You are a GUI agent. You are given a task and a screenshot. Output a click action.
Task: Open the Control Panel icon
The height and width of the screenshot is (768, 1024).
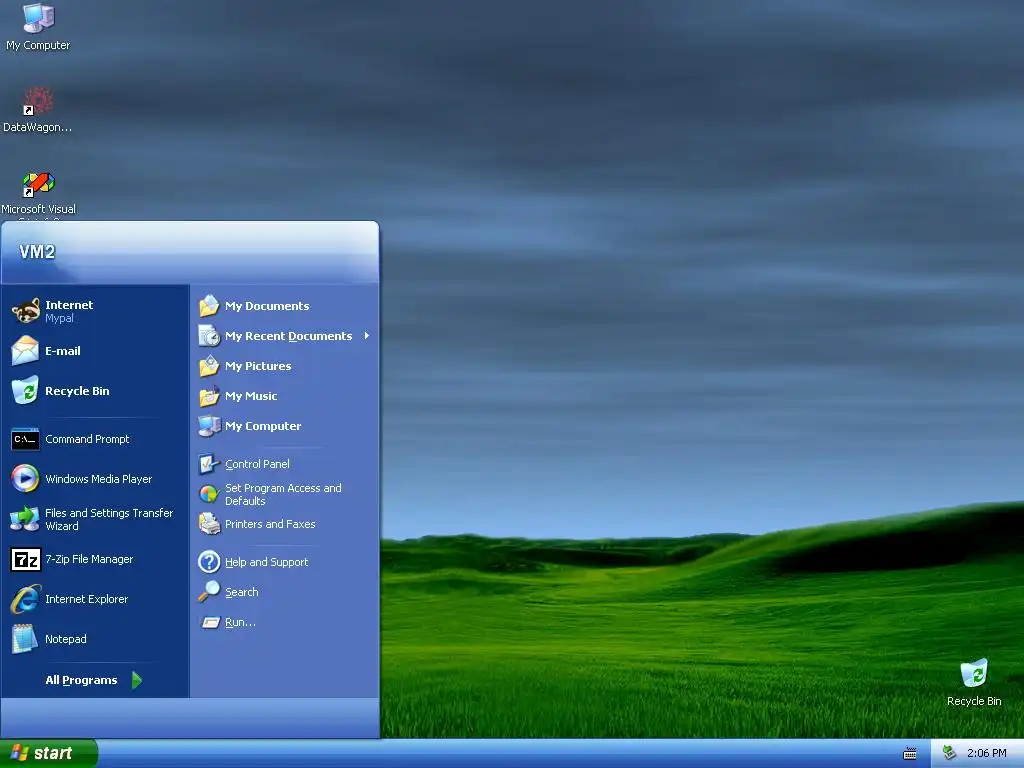tap(209, 464)
